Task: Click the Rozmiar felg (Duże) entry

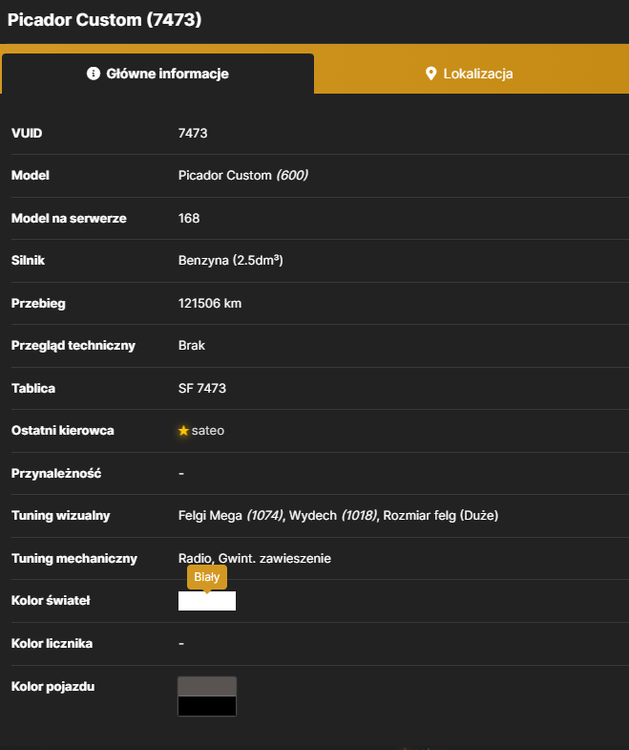Action: click(441, 516)
